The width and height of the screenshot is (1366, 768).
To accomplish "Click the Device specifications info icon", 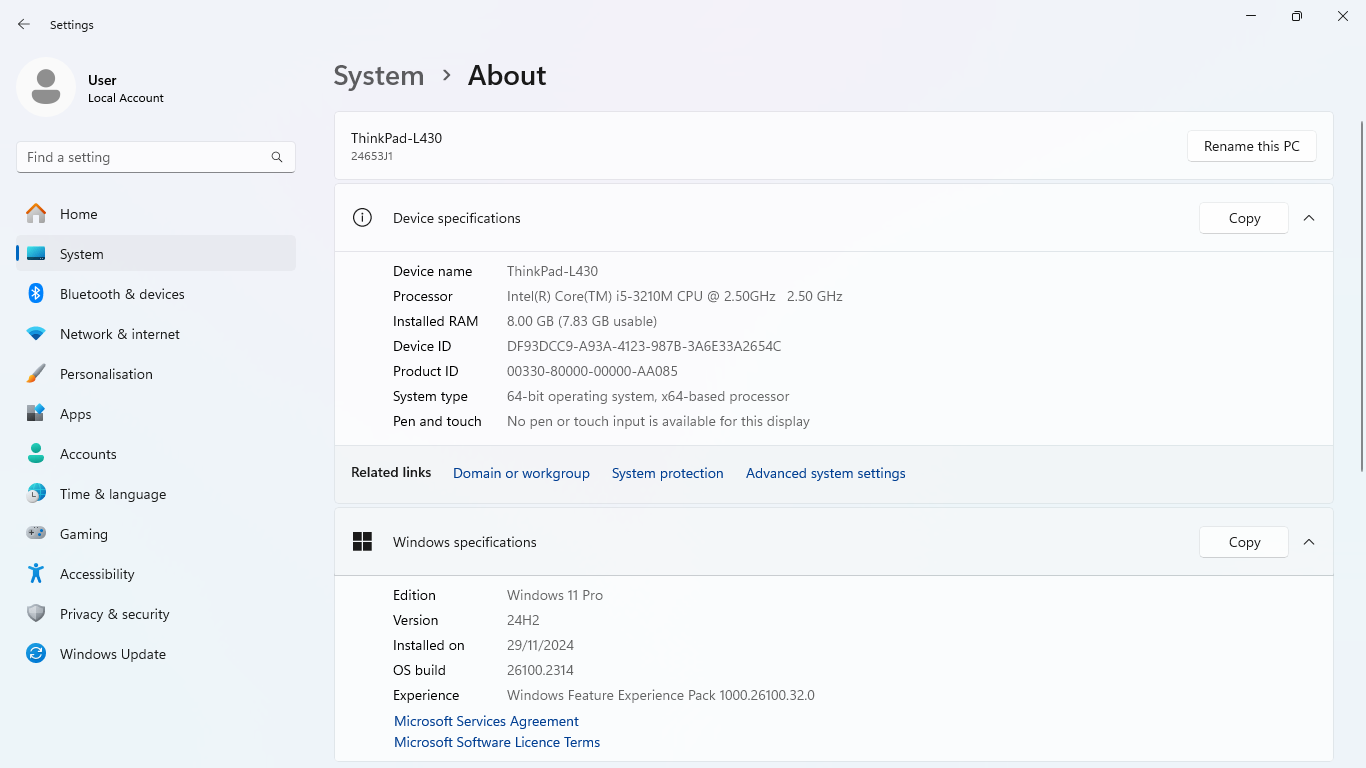I will pyautogui.click(x=362, y=218).
